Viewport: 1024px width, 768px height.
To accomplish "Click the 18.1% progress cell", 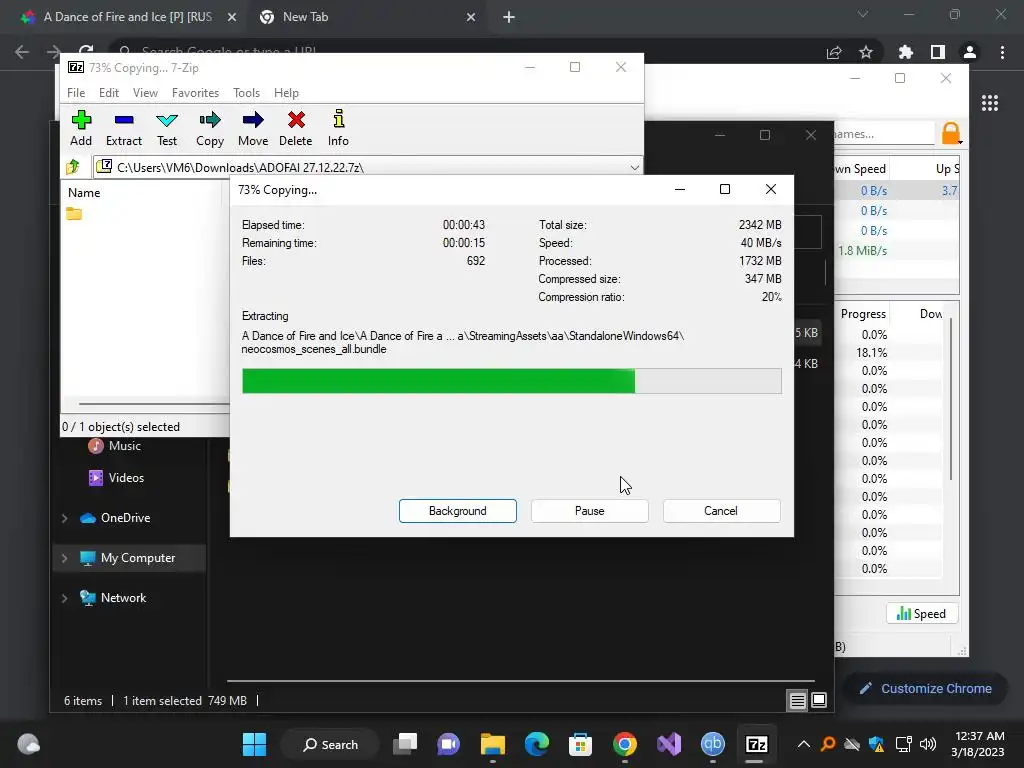I will [x=871, y=353].
